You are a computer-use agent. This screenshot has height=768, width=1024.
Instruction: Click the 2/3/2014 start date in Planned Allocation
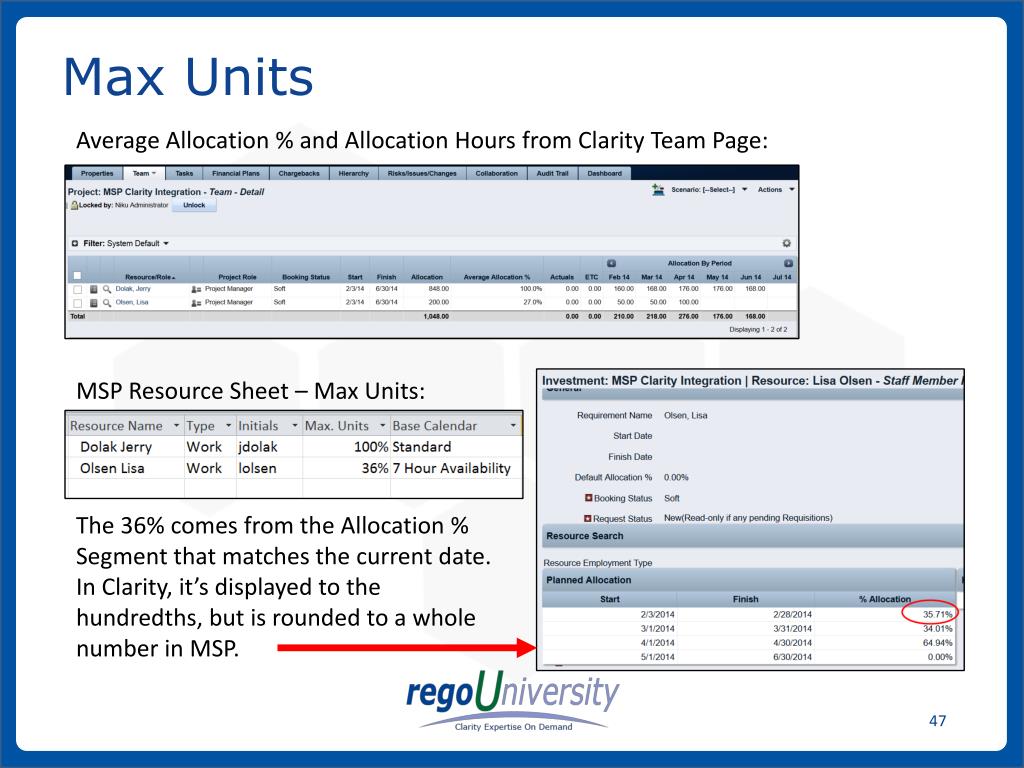point(657,615)
